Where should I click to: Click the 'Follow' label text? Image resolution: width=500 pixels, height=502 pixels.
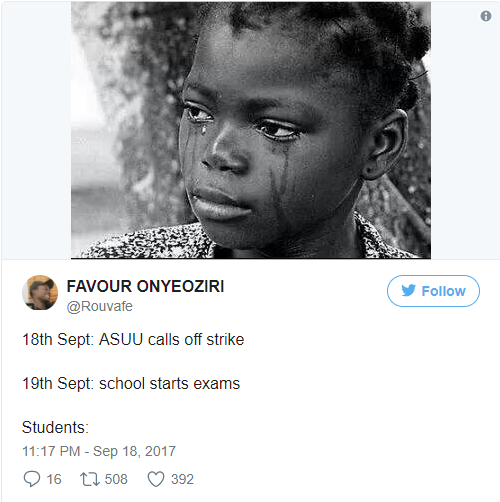pyautogui.click(x=443, y=291)
